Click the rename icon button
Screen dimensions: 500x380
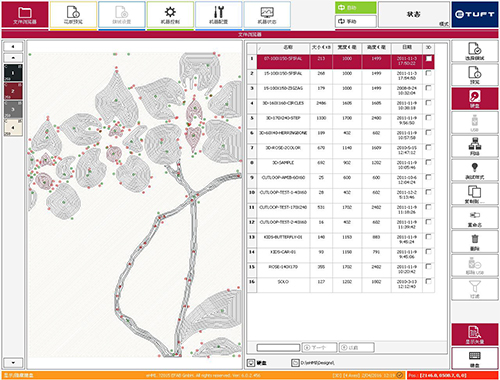pyautogui.click(x=475, y=218)
